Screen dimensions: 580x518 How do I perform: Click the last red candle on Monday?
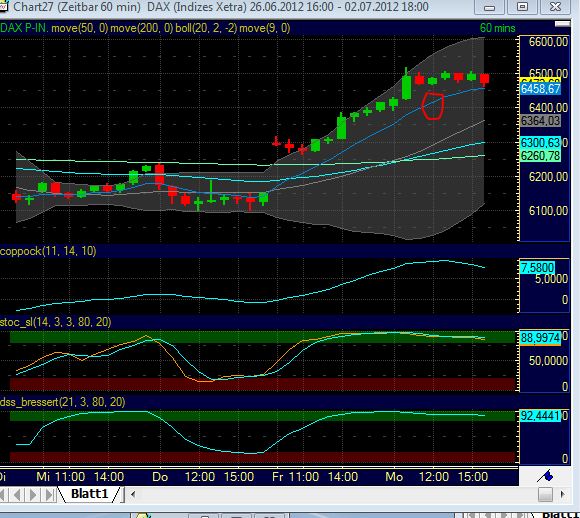coord(484,79)
